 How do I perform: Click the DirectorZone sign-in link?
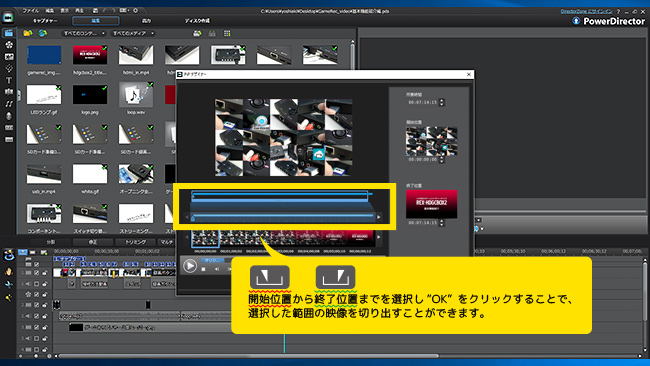pyautogui.click(x=586, y=11)
